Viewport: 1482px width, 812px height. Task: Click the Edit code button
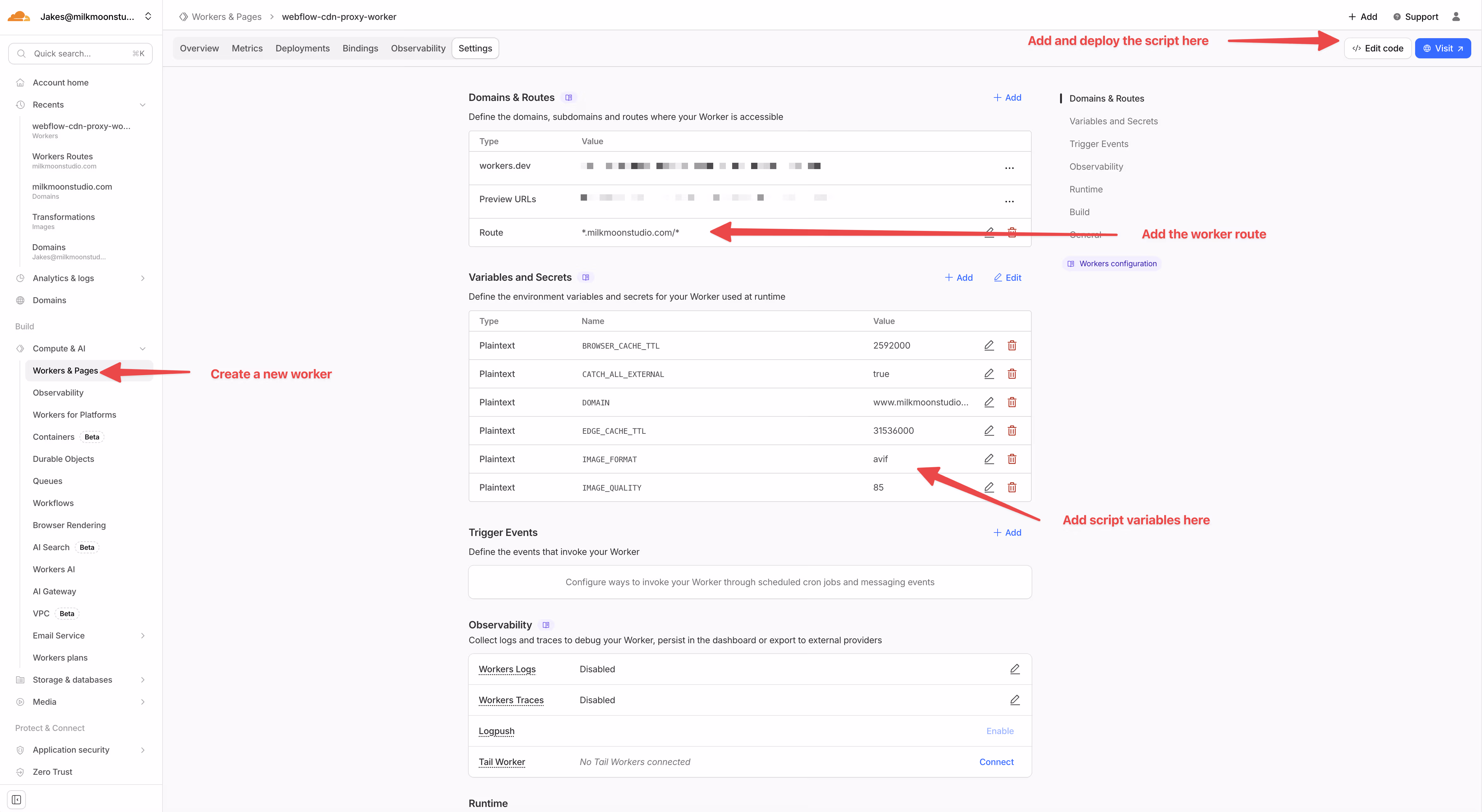pyautogui.click(x=1377, y=48)
